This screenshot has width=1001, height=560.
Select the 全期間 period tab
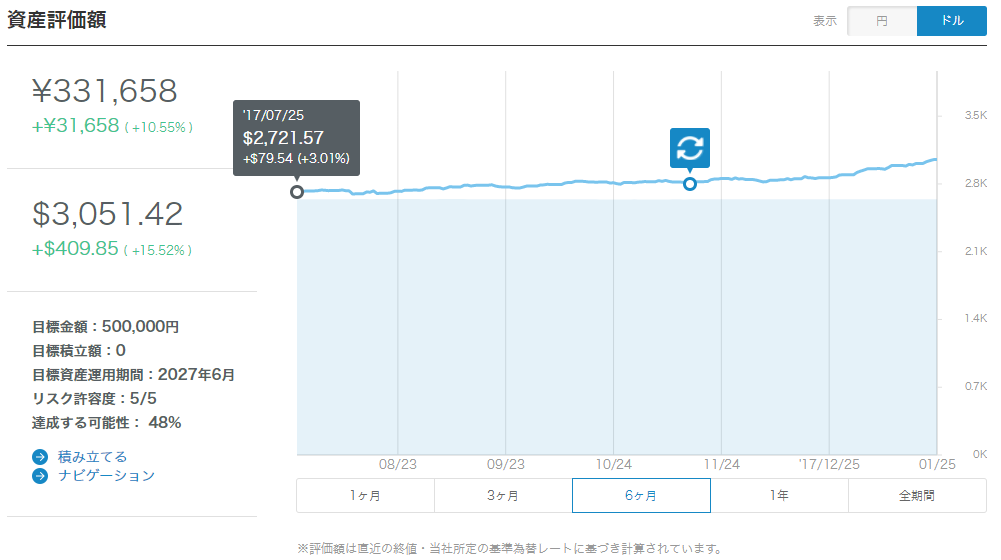pos(917,495)
